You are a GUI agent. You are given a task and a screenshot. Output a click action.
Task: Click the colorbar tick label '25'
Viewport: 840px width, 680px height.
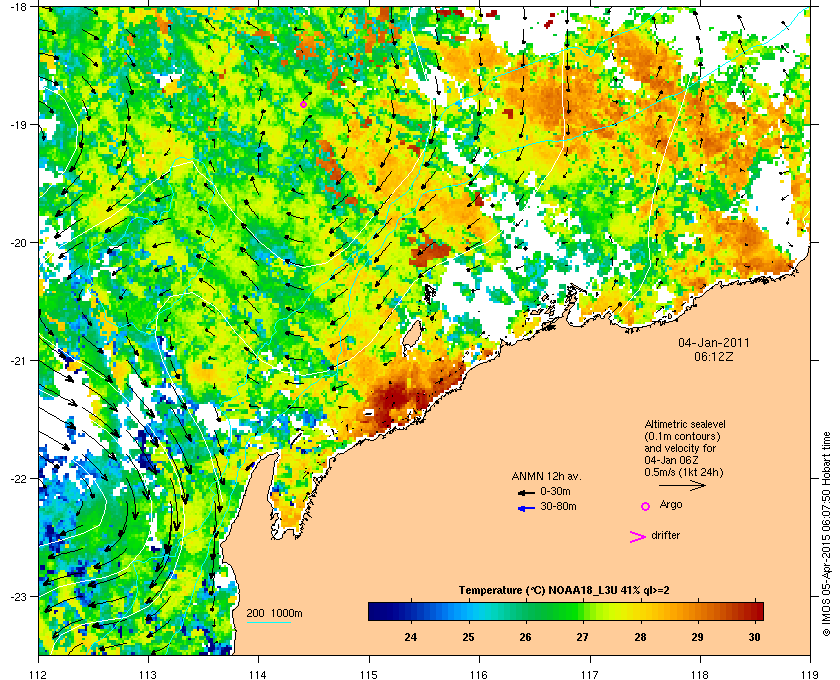coord(468,637)
